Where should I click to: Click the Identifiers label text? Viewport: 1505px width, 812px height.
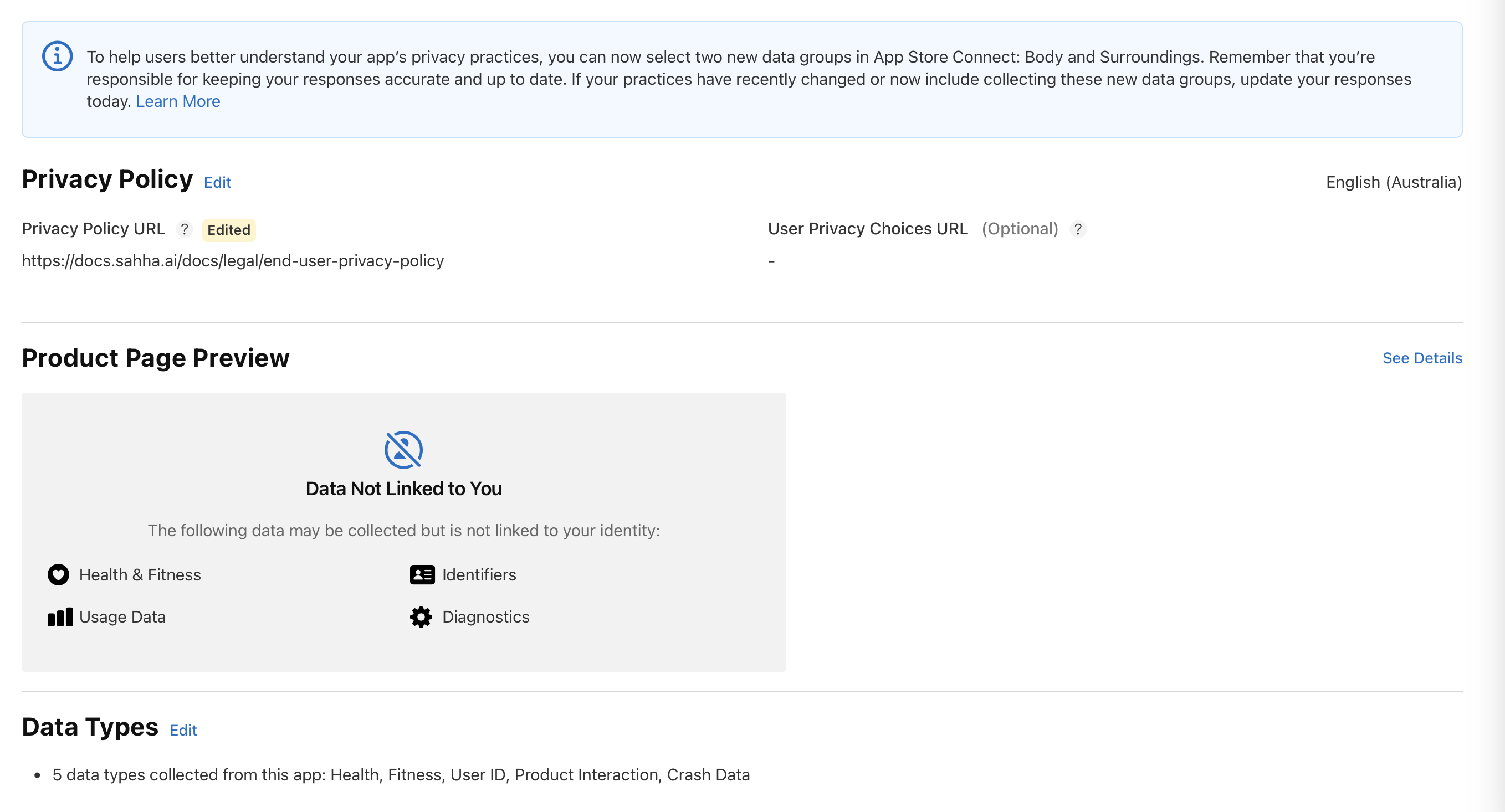(x=479, y=575)
